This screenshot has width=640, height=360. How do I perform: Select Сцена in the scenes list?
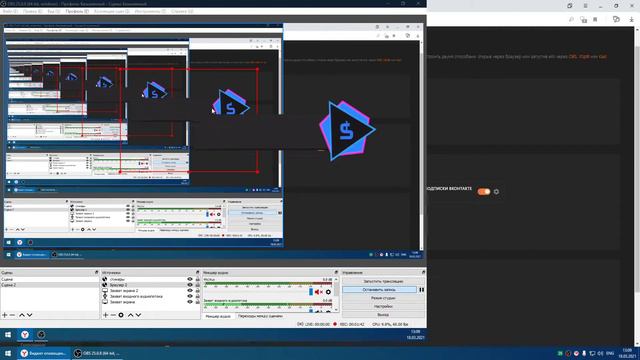click(x=49, y=280)
